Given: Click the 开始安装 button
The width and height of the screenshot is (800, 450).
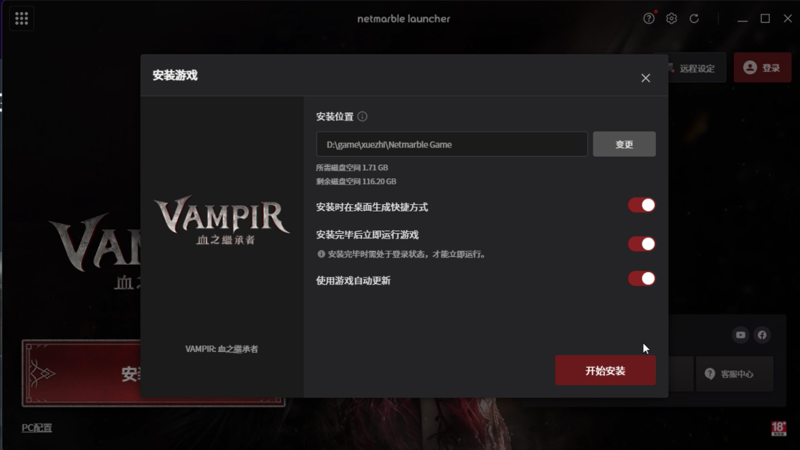Looking at the screenshot, I should coord(605,371).
